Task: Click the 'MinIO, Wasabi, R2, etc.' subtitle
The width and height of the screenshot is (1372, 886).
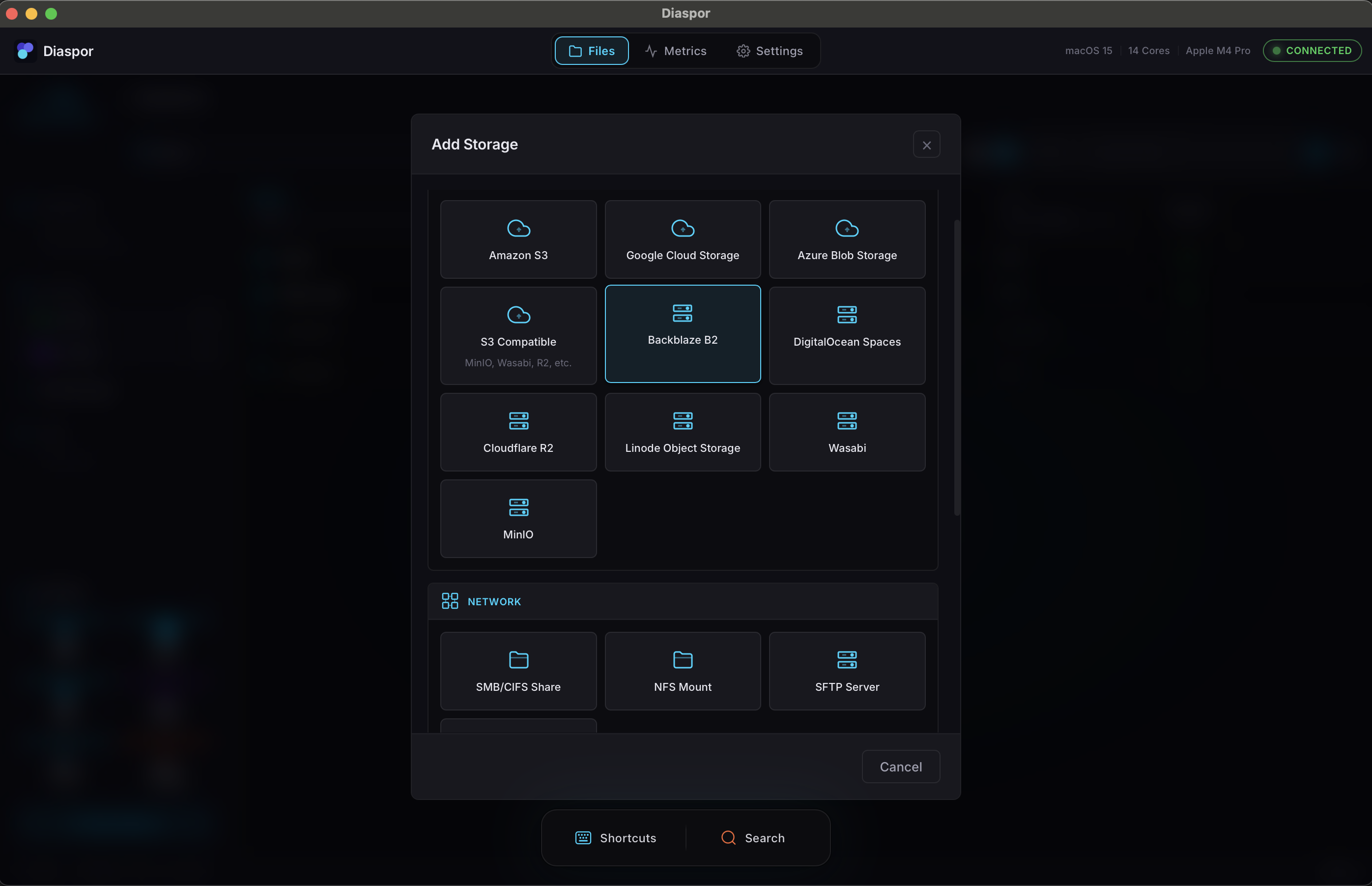Action: [x=518, y=362]
